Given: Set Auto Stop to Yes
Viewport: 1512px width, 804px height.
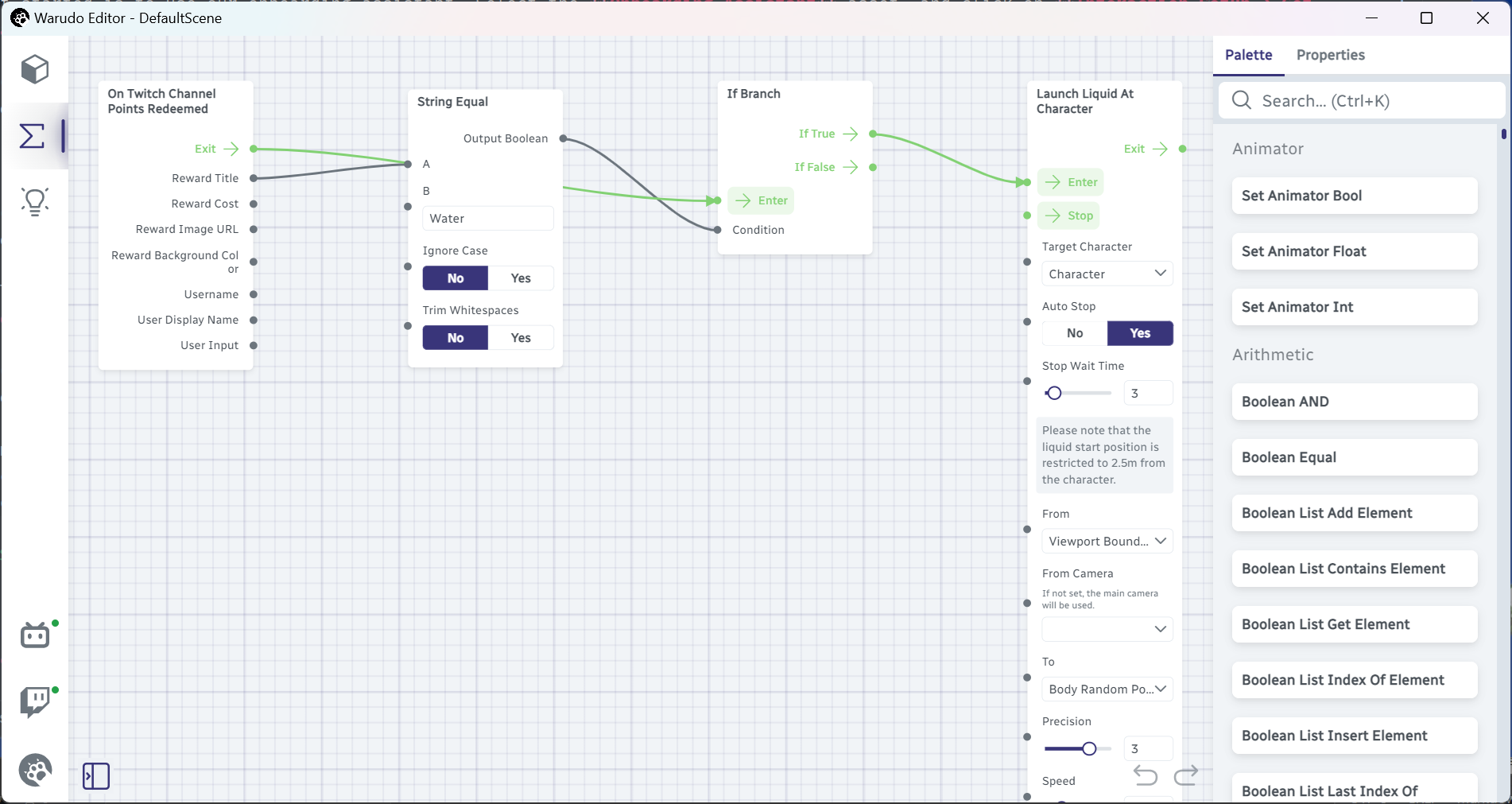Looking at the screenshot, I should point(1140,333).
